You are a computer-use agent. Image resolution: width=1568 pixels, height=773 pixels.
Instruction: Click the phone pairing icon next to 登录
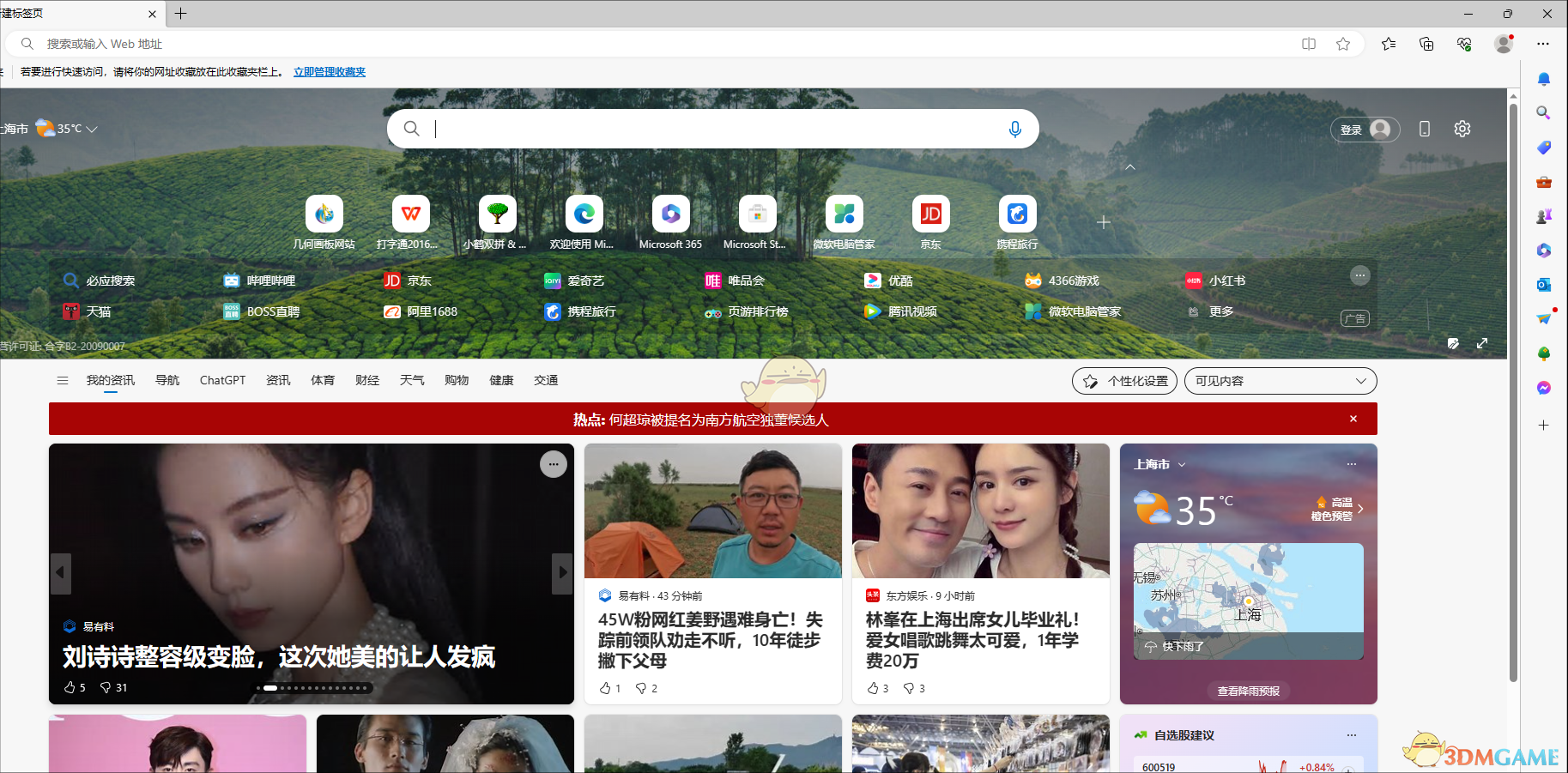1425,129
